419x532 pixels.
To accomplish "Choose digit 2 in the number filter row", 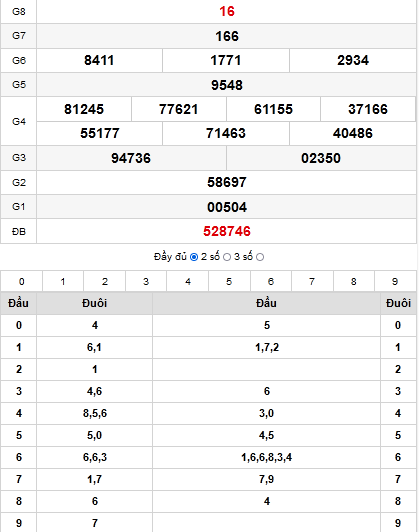I will [x=104, y=281].
